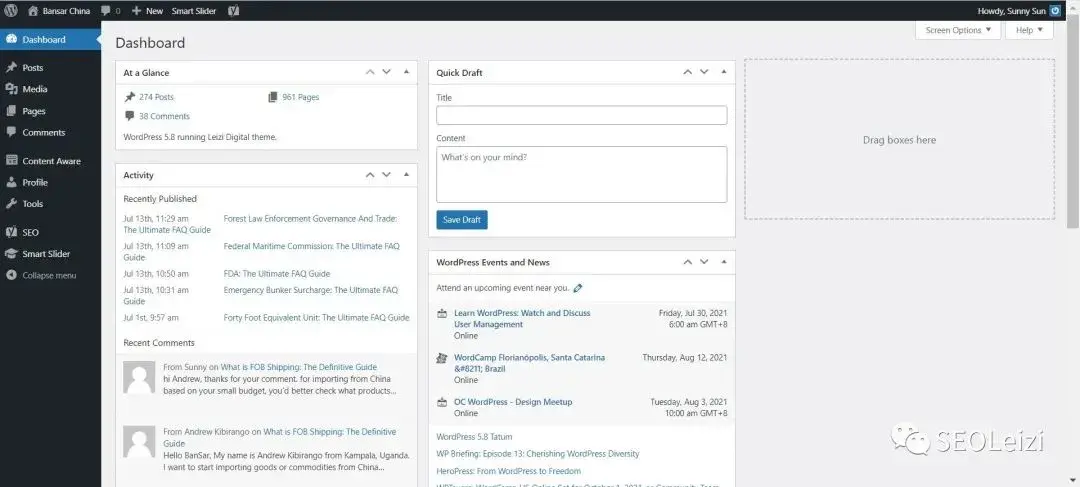Image resolution: width=1080 pixels, height=487 pixels.
Task: Click the Quick Draft Title field
Action: point(581,115)
